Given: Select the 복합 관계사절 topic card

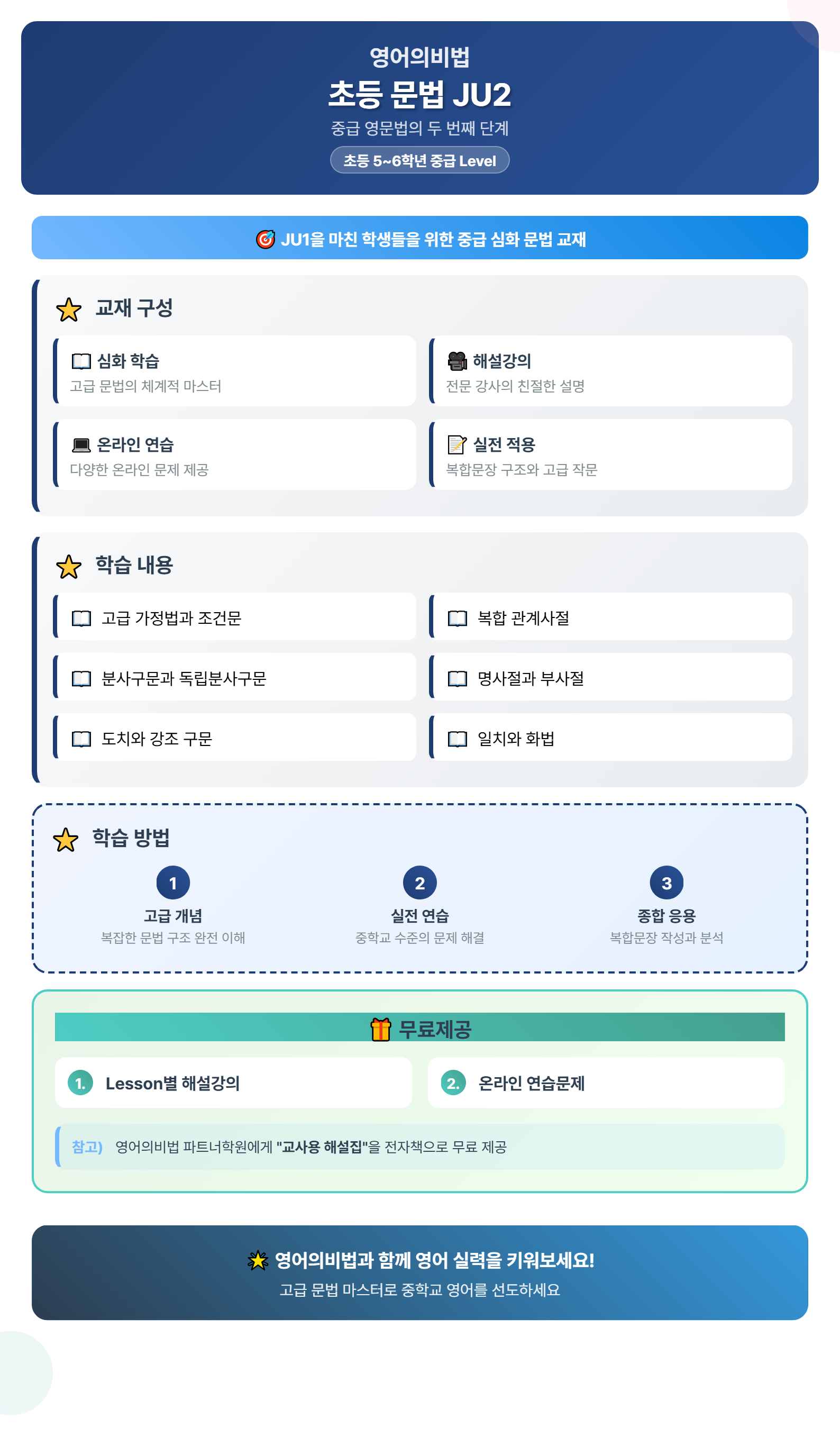Looking at the screenshot, I should pos(610,616).
